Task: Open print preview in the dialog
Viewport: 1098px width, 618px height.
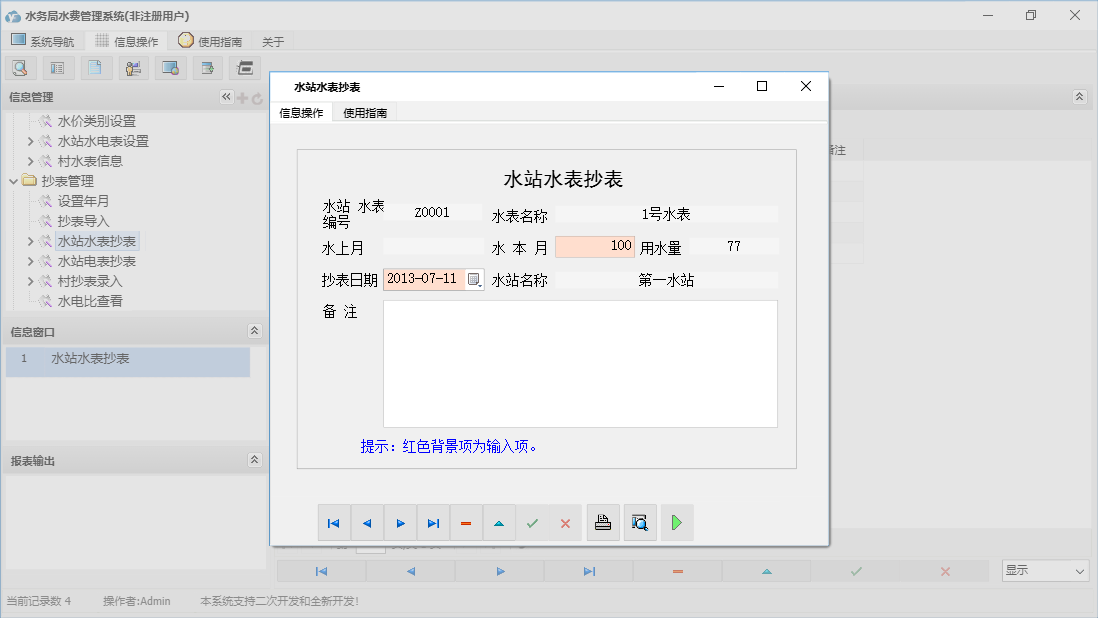Action: 640,522
